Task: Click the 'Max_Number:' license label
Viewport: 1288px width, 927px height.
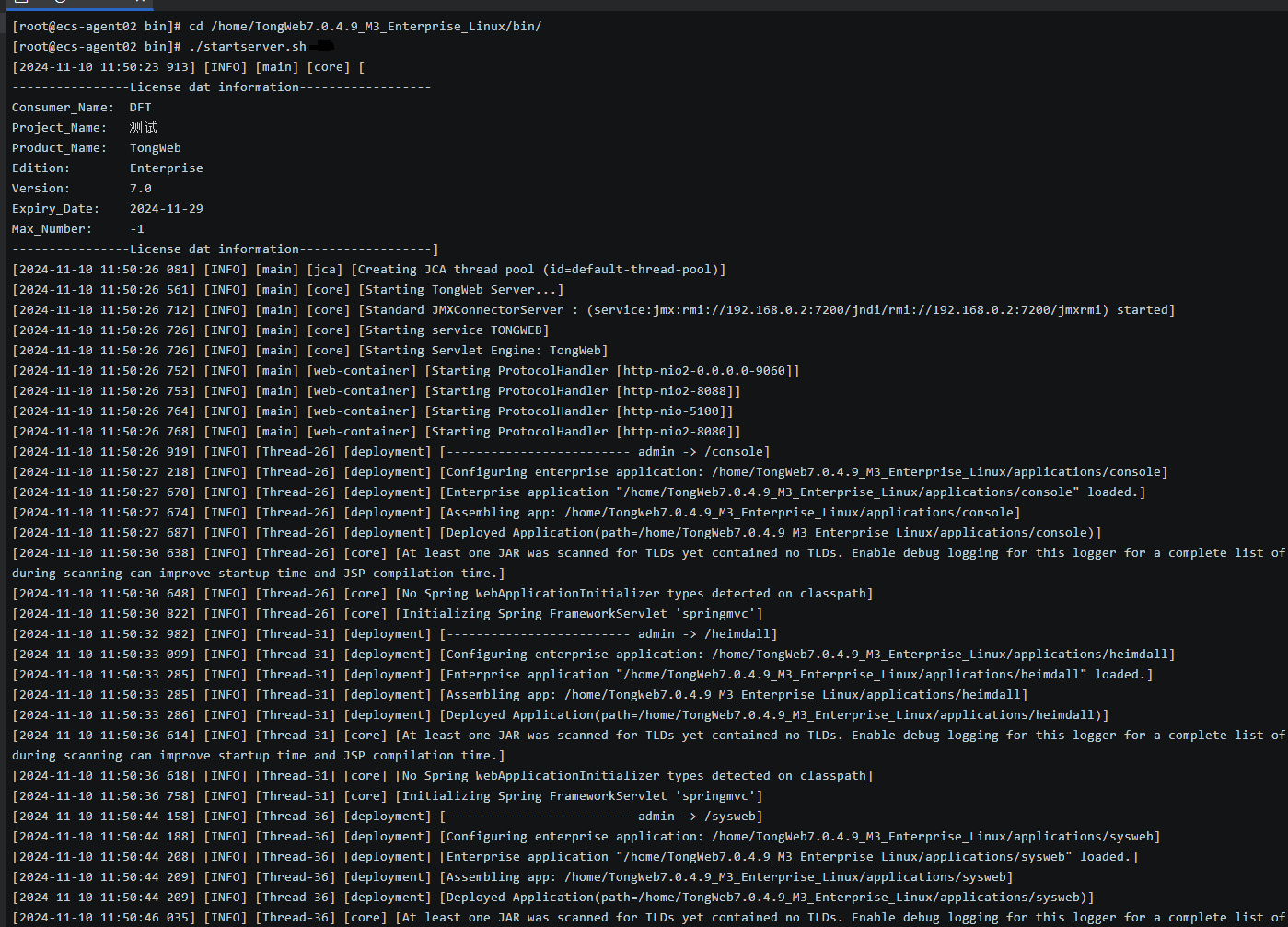Action: click(52, 228)
